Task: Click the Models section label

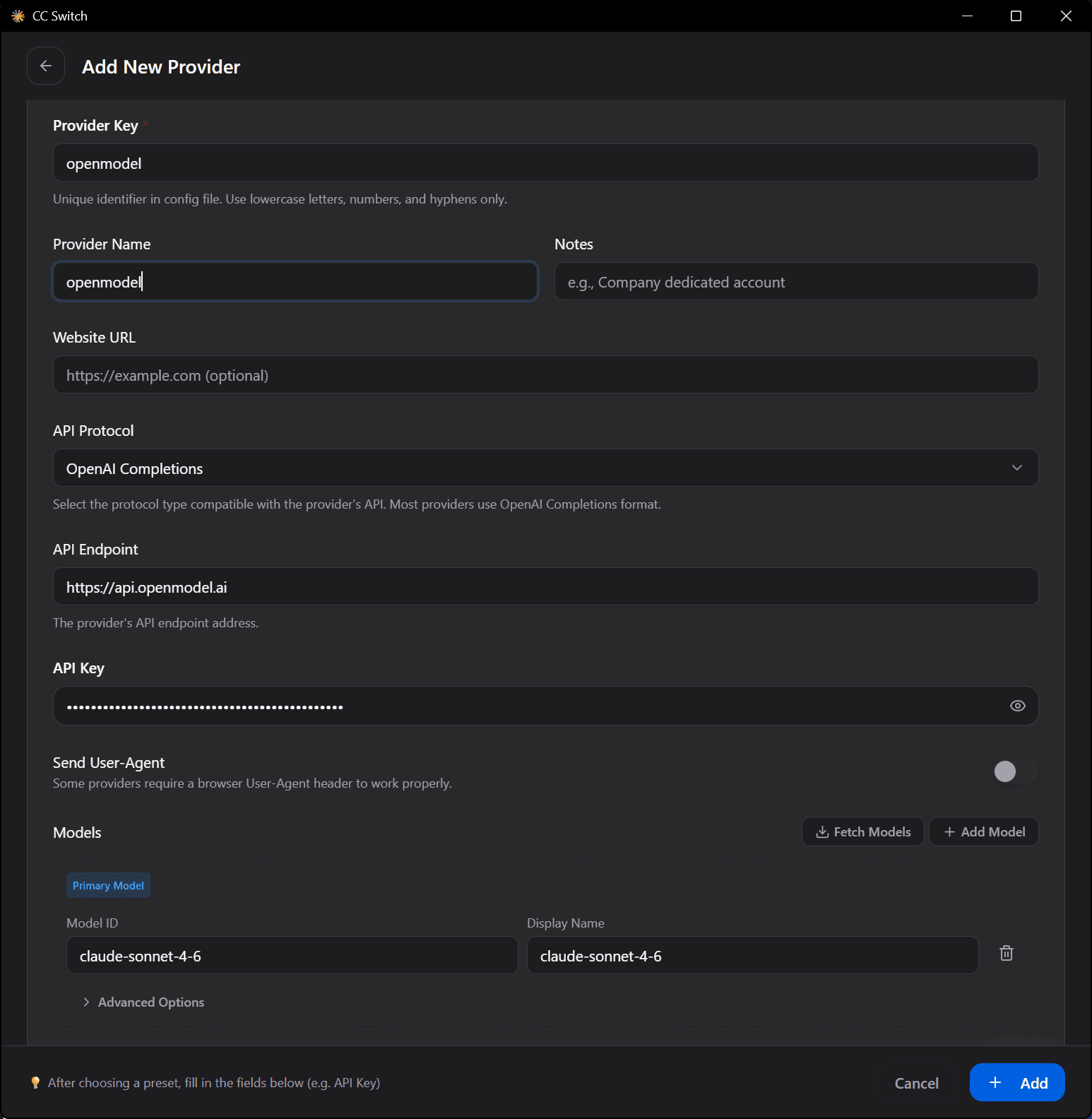Action: (77, 832)
